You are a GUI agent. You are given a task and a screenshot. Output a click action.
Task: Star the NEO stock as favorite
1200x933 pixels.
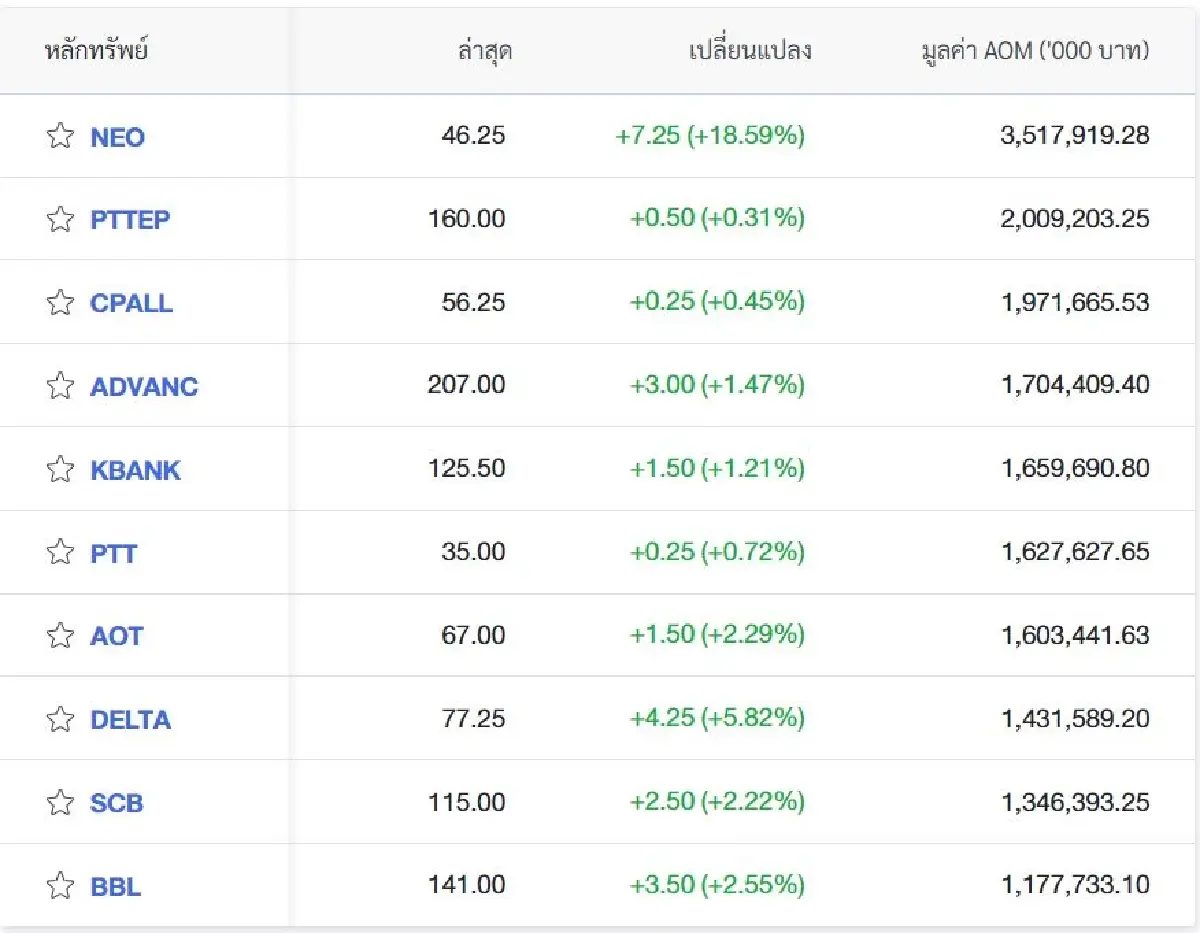point(60,136)
